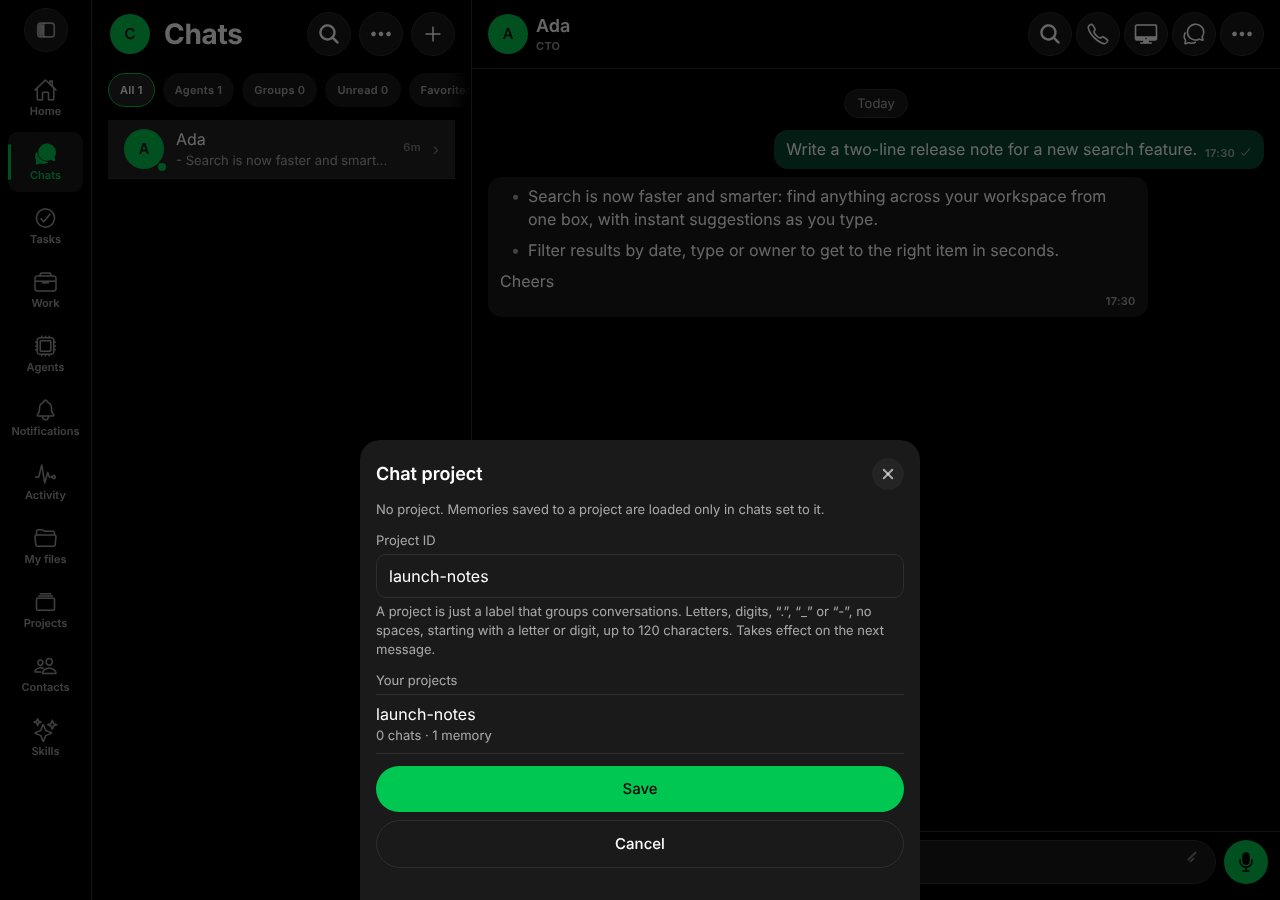Image resolution: width=1280 pixels, height=900 pixels.
Task: Choose launch-notes from Your projects
Action: pyautogui.click(x=640, y=724)
